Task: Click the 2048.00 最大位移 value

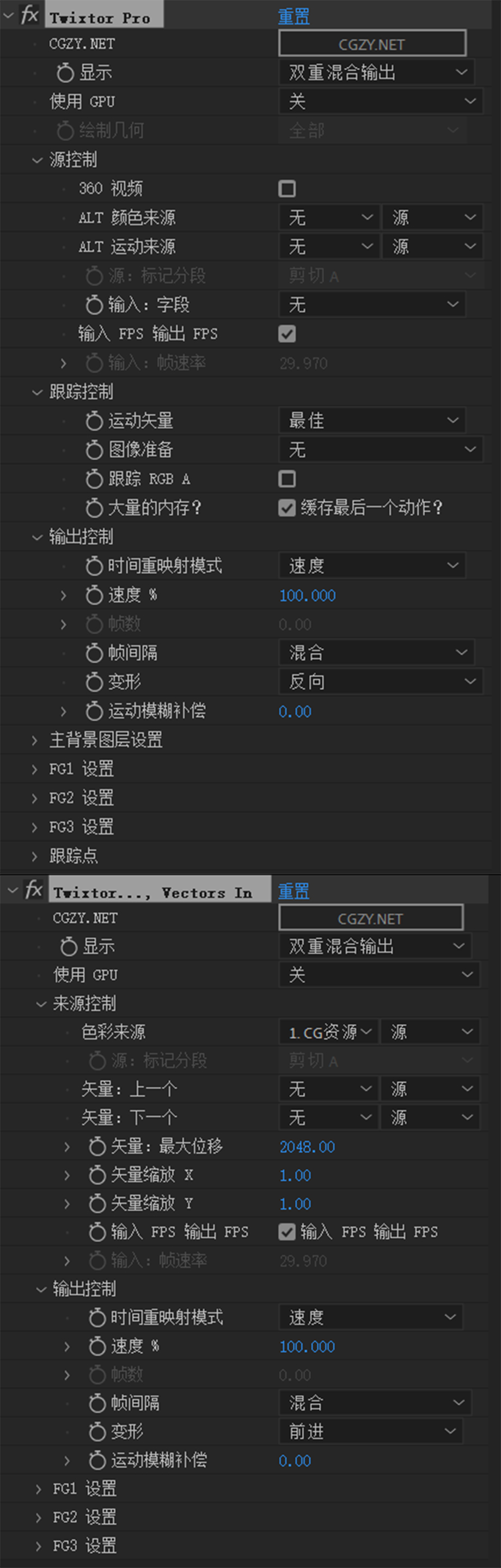Action: 307,1147
